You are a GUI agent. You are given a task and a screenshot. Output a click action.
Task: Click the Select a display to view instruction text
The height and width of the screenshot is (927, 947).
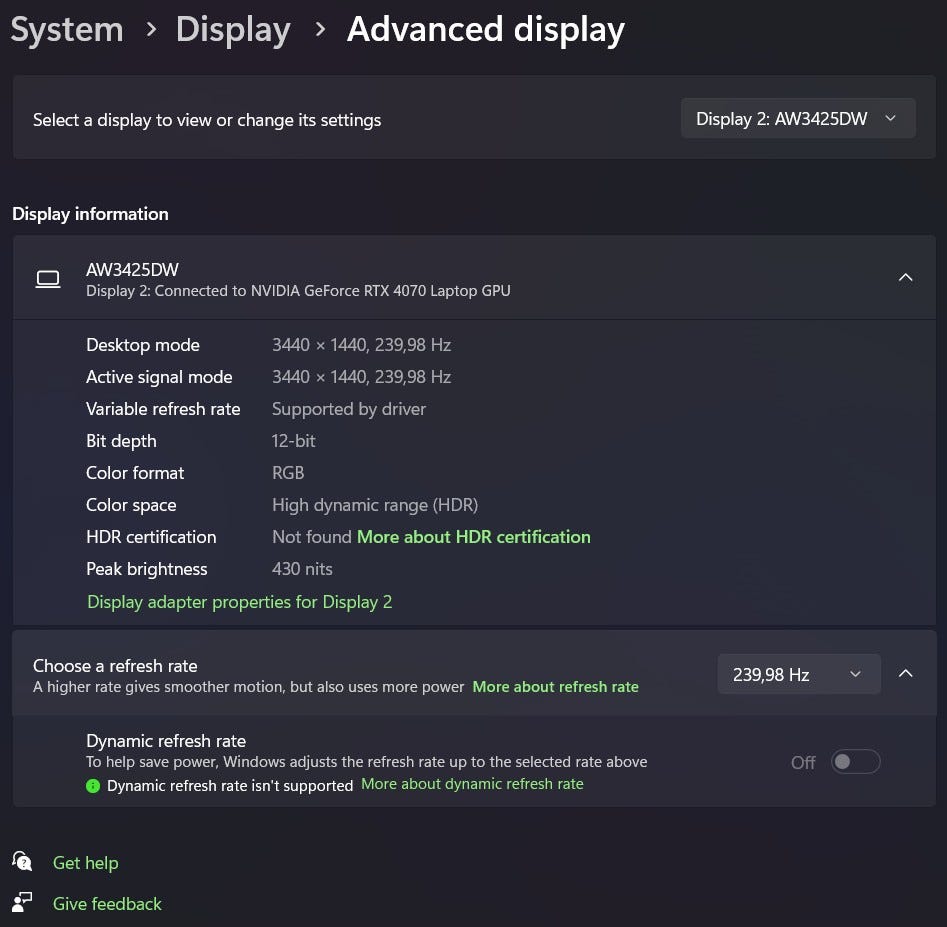click(207, 120)
